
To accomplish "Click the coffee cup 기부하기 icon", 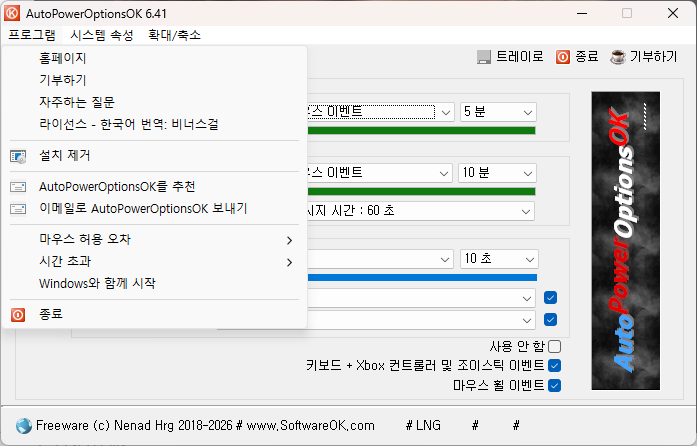I will coord(618,57).
